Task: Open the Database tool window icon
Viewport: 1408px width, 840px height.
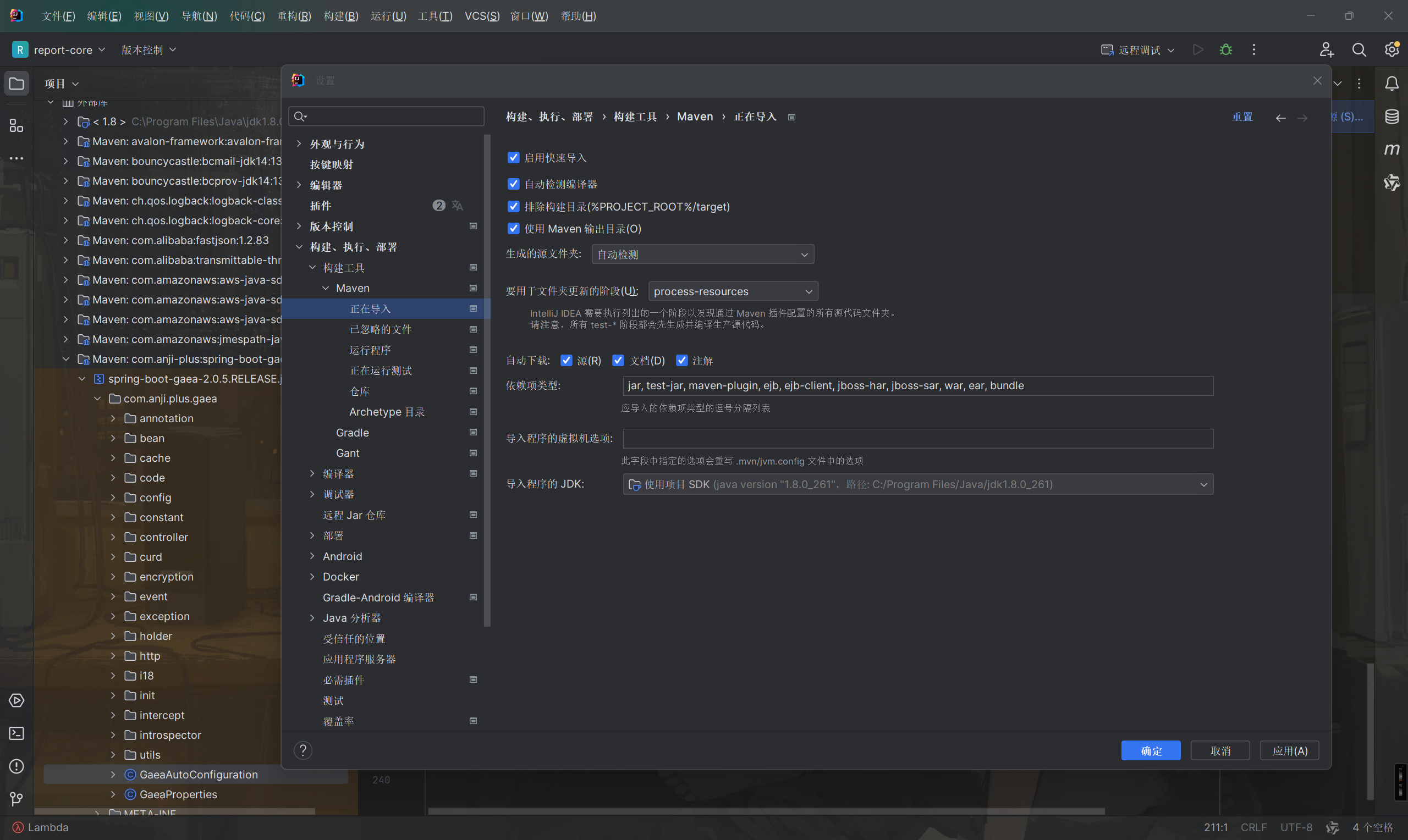Action: (x=1391, y=117)
